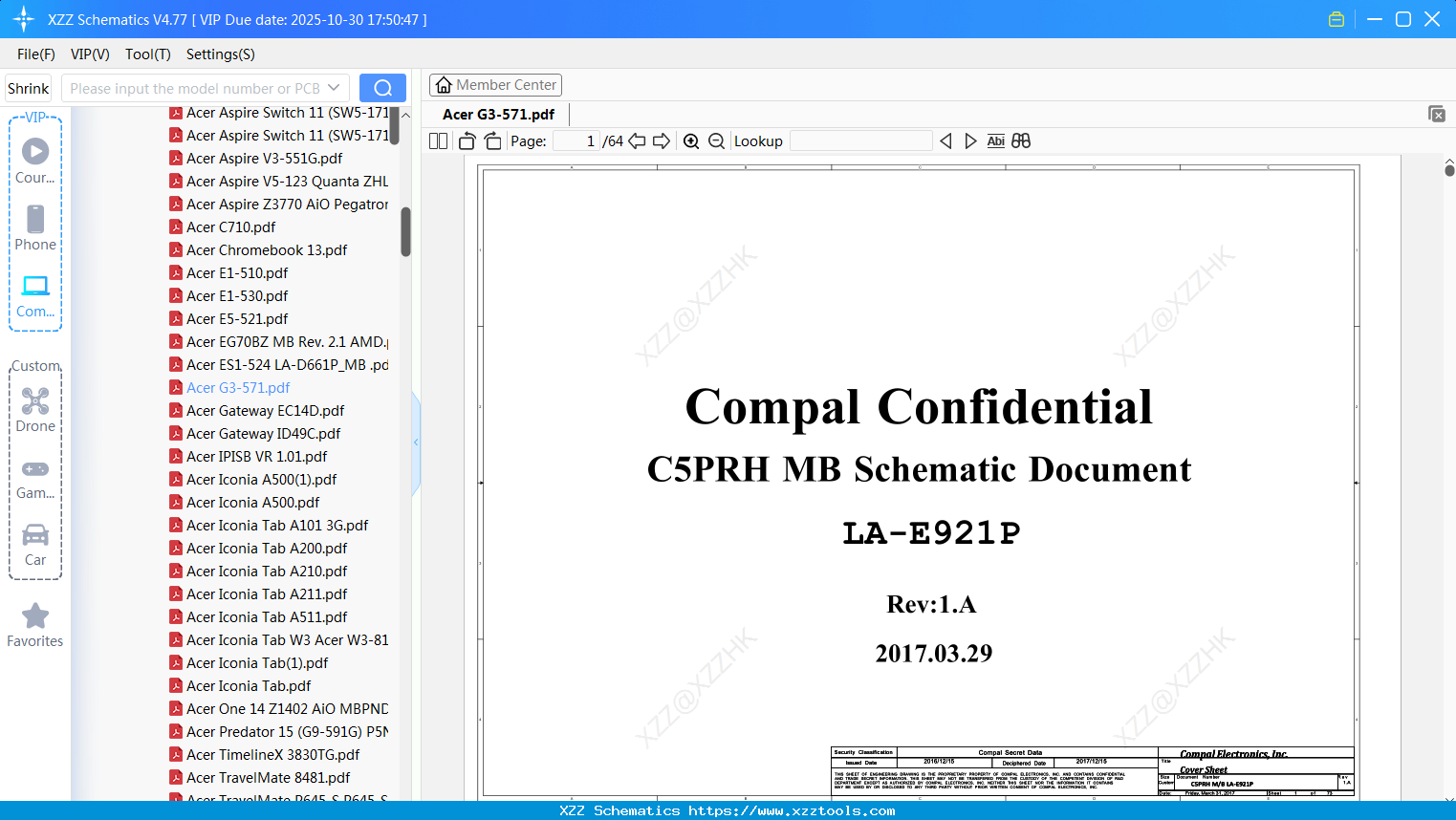
Task: Open Acer E5-521.pdf
Action: click(x=228, y=319)
